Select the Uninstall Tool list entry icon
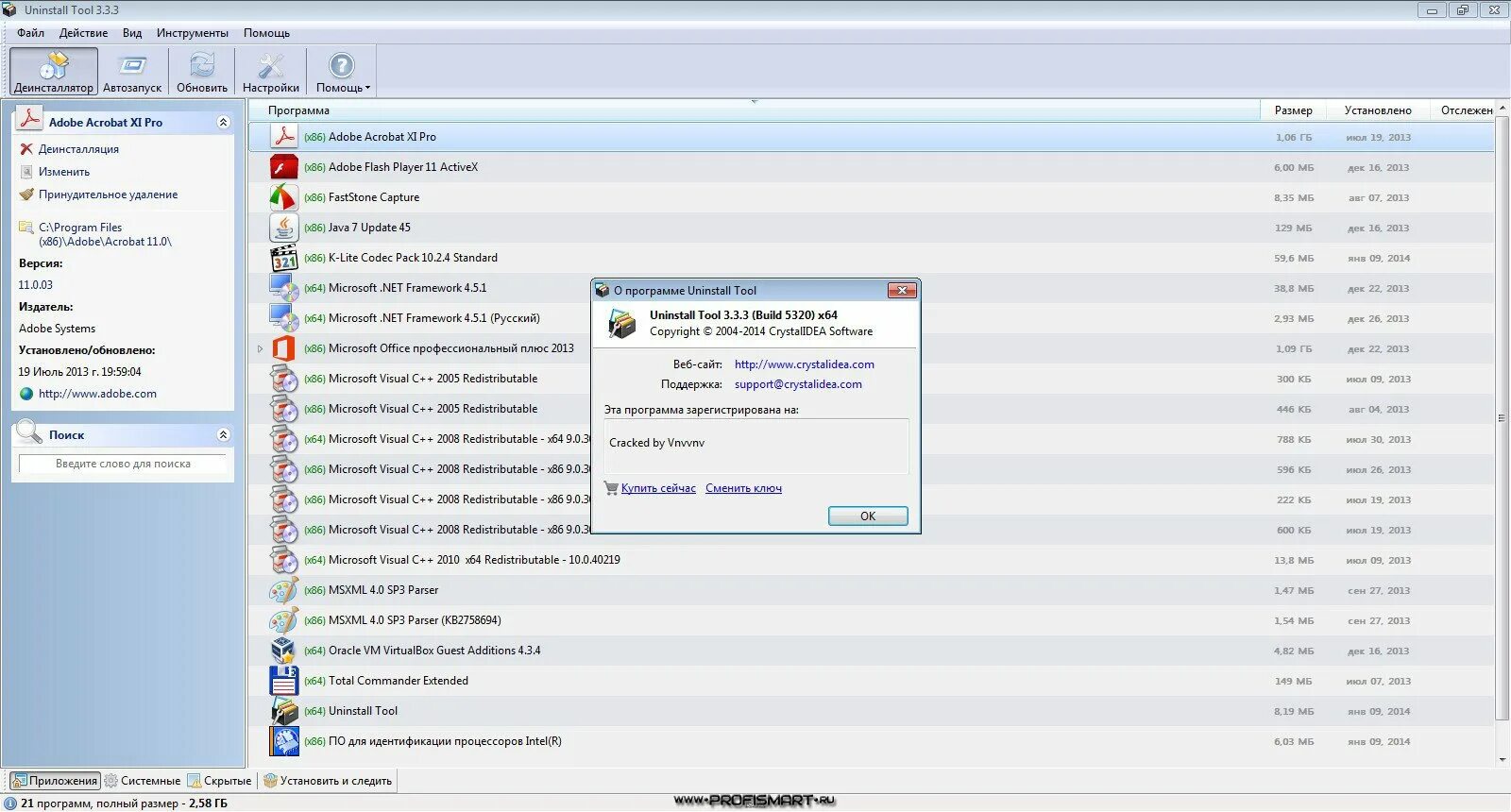This screenshot has width=1511, height=812. tap(284, 711)
